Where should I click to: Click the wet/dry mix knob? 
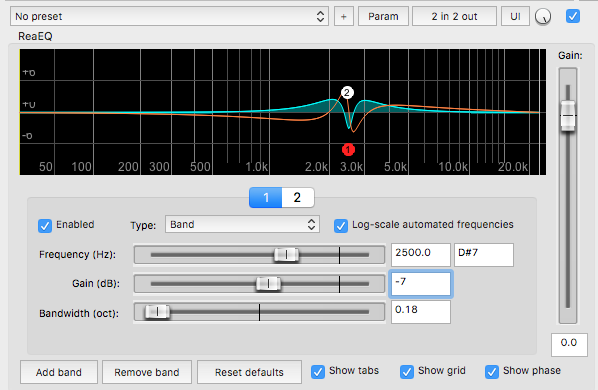click(x=543, y=17)
